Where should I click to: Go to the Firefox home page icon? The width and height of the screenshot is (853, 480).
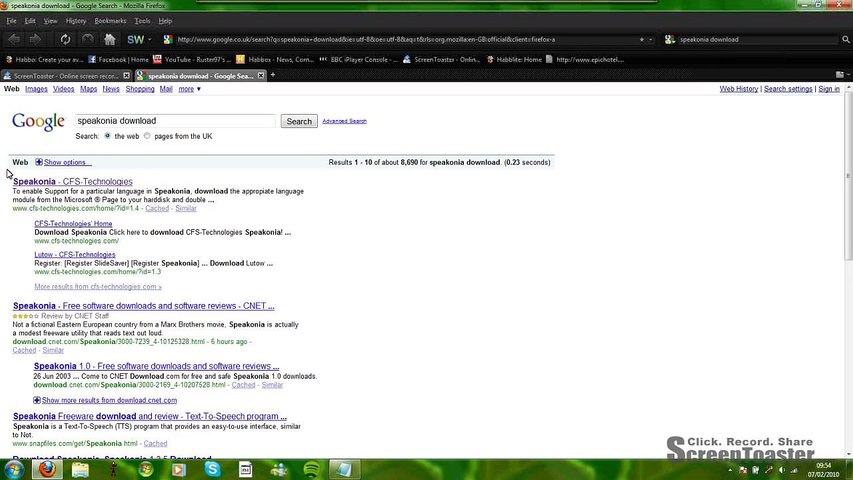[110, 39]
